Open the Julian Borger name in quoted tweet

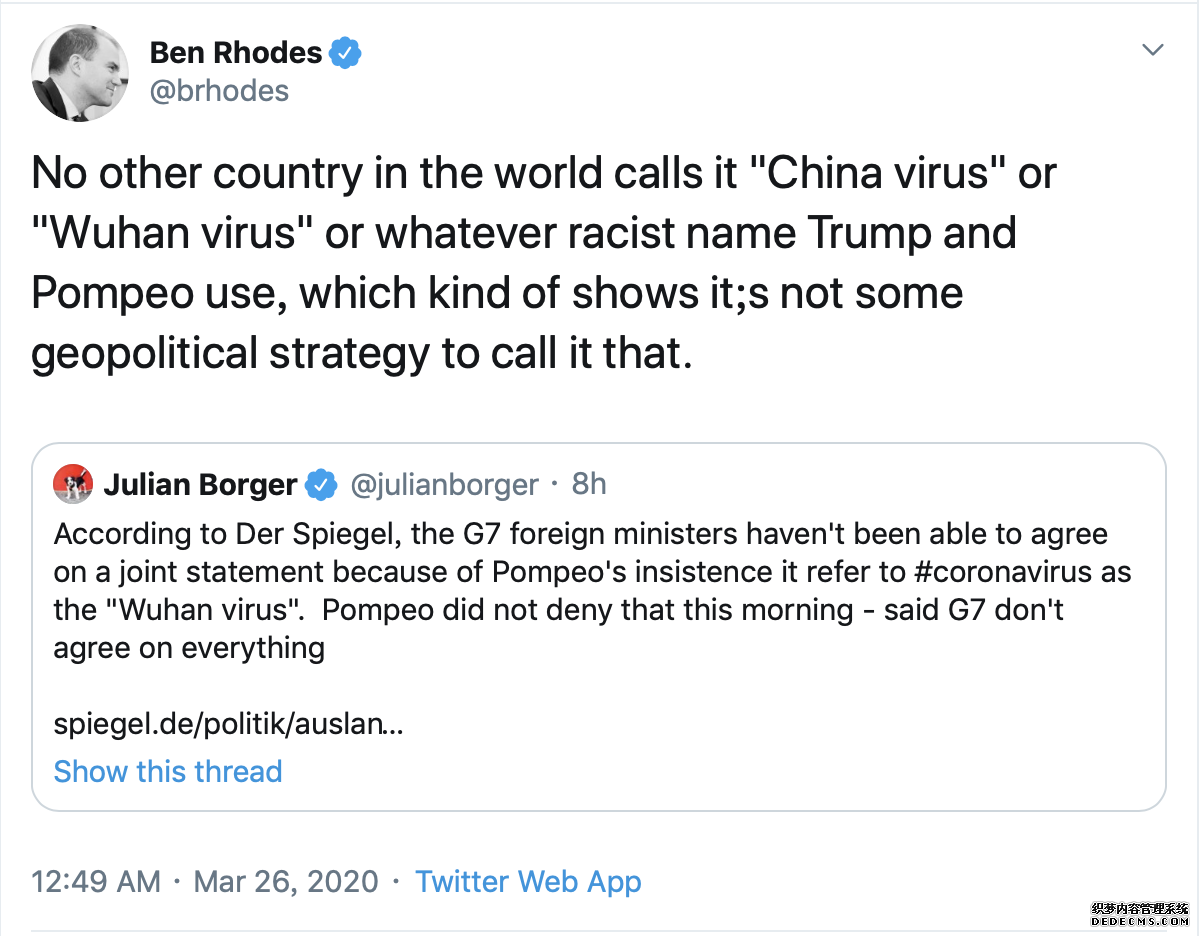click(200, 485)
